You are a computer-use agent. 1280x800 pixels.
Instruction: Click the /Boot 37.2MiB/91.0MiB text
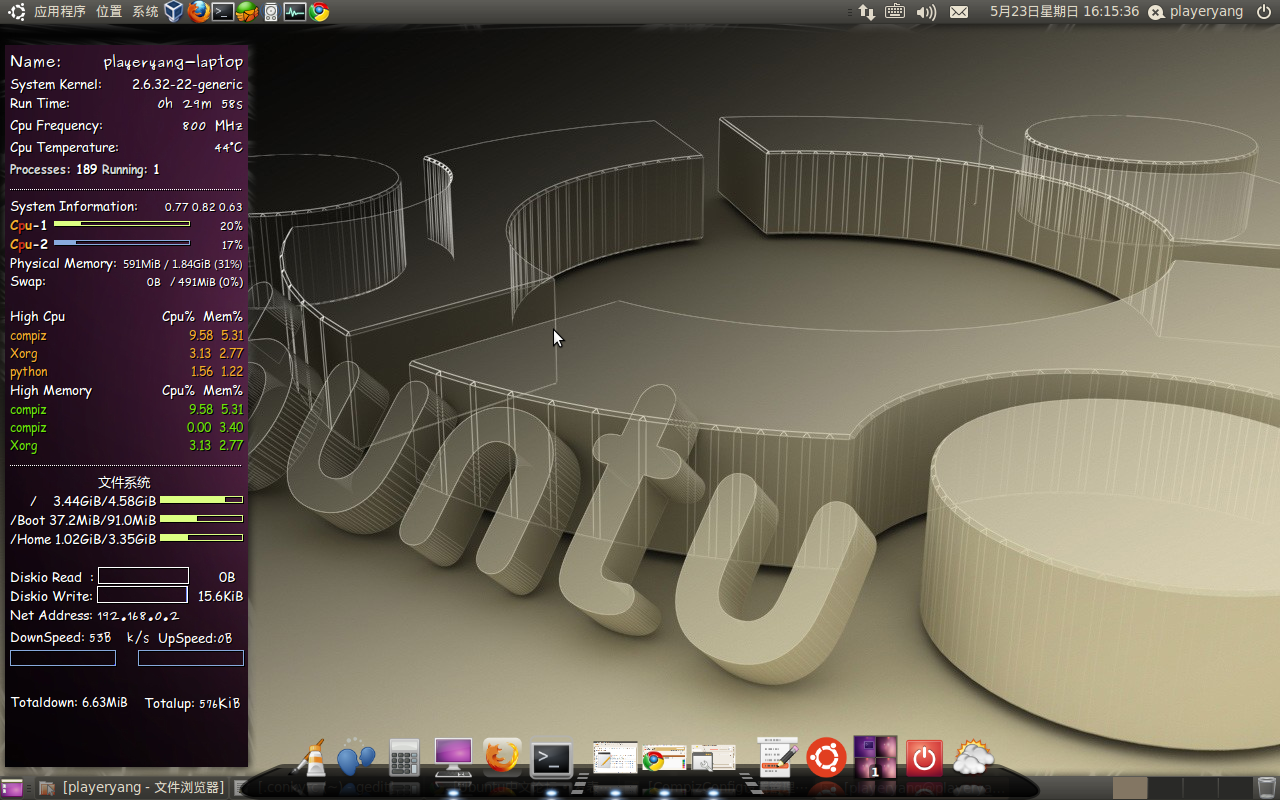83,520
